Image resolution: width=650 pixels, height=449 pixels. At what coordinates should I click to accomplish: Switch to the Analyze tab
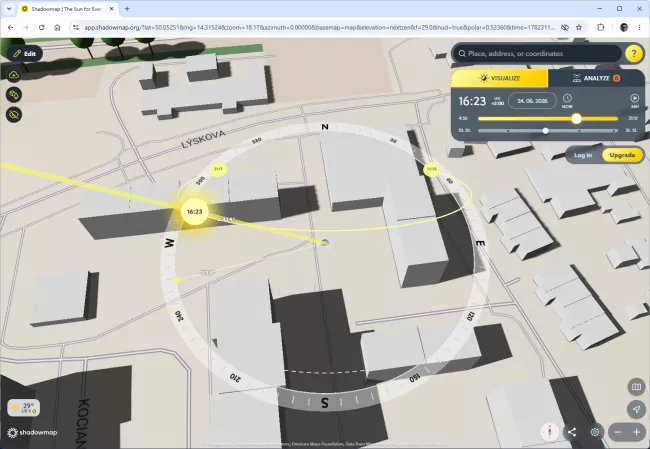(596, 78)
